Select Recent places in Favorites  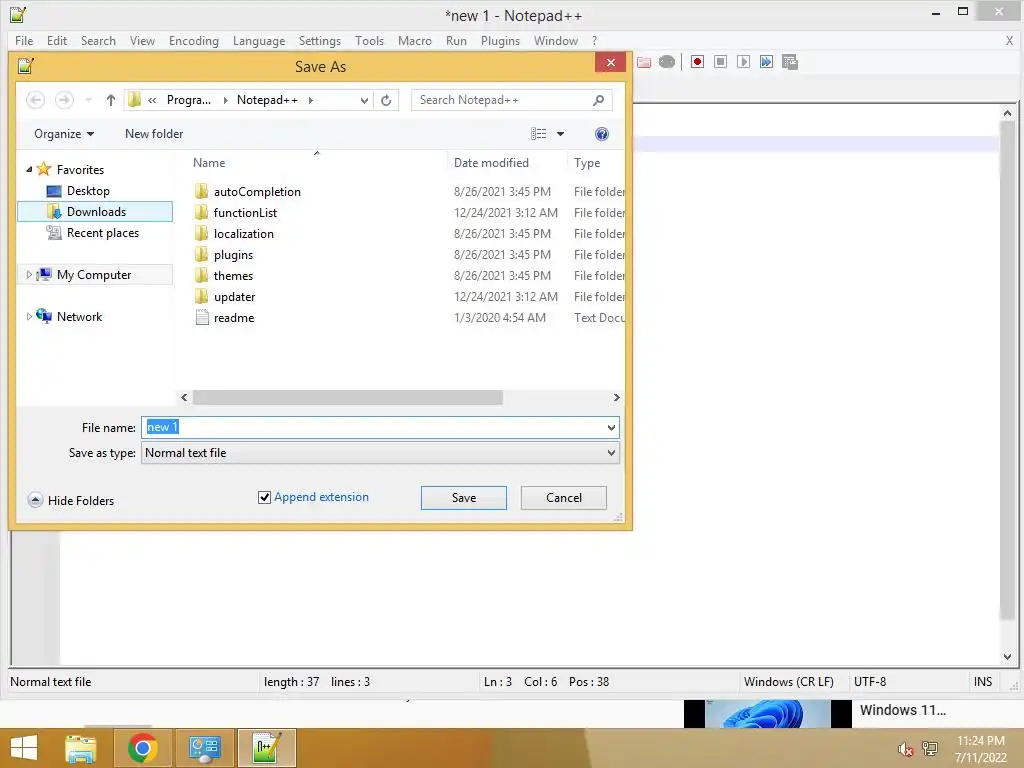click(103, 233)
